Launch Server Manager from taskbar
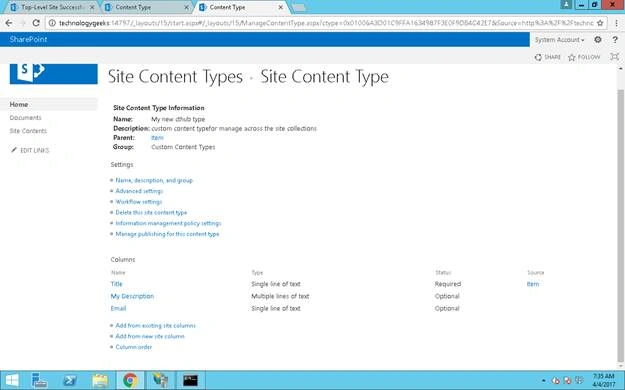Image resolution: width=625 pixels, height=390 pixels. (x=39, y=380)
